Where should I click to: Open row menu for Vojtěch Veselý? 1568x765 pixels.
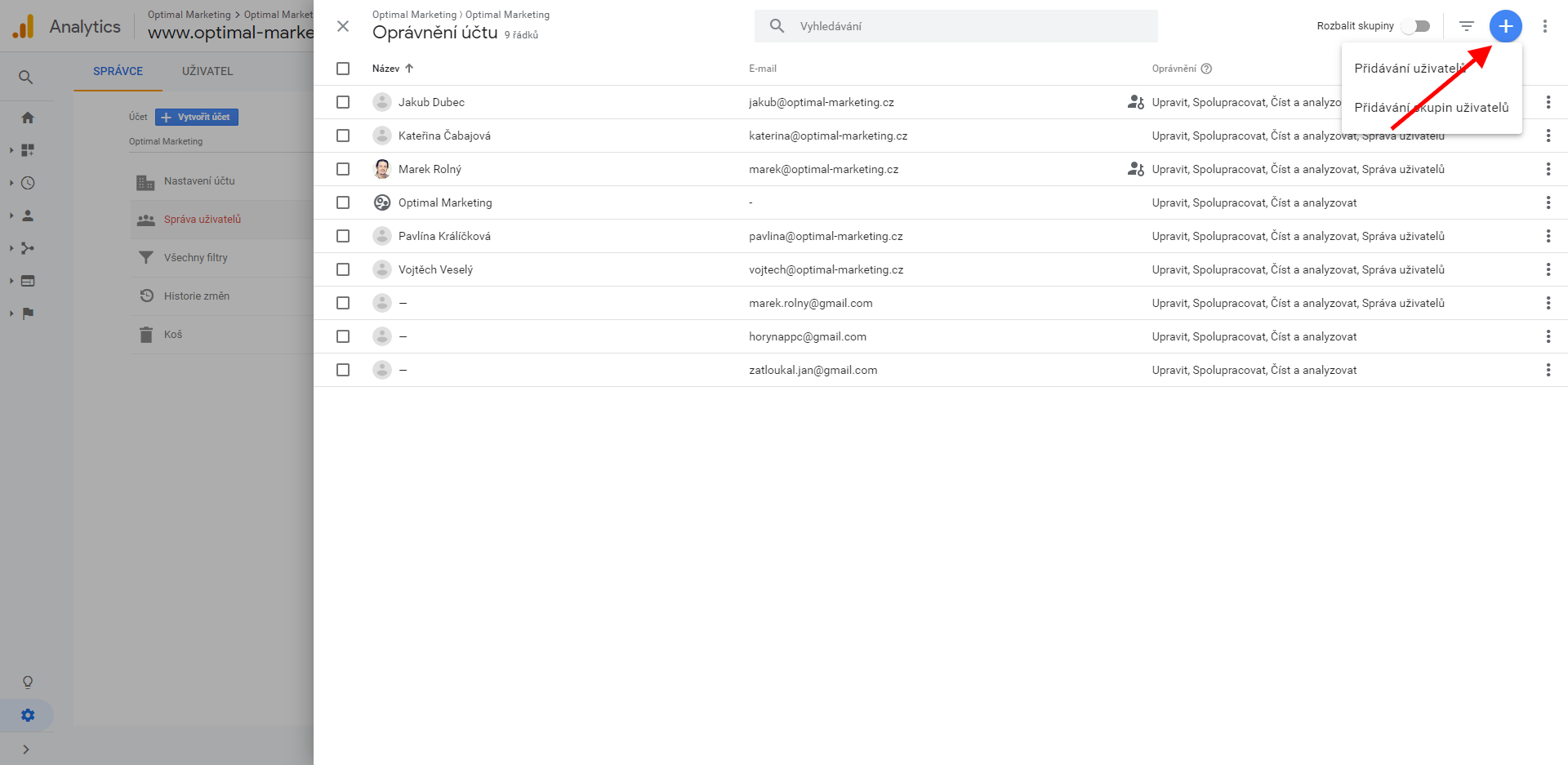click(1548, 269)
